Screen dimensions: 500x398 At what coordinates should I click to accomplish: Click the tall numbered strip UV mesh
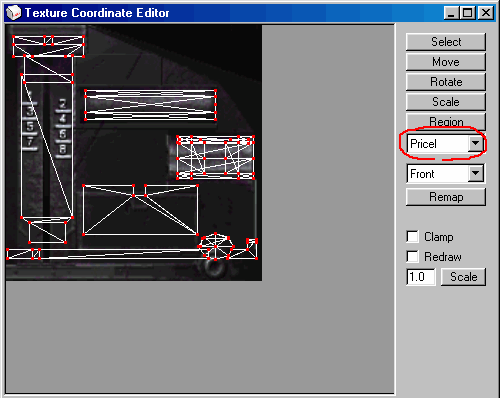tap(47, 147)
